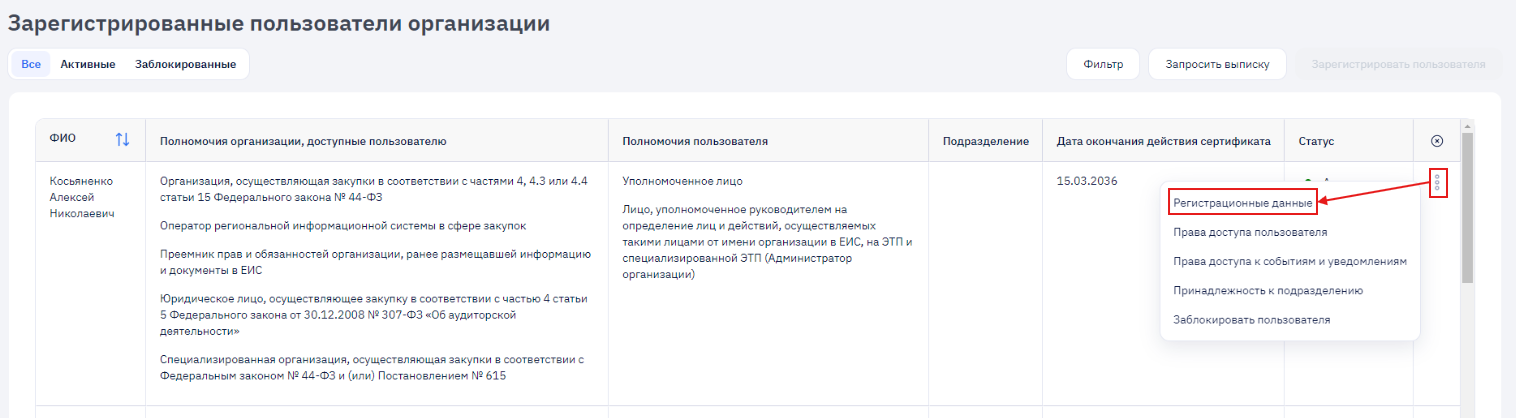
Task: Switch to the Активные tab
Action: point(88,64)
